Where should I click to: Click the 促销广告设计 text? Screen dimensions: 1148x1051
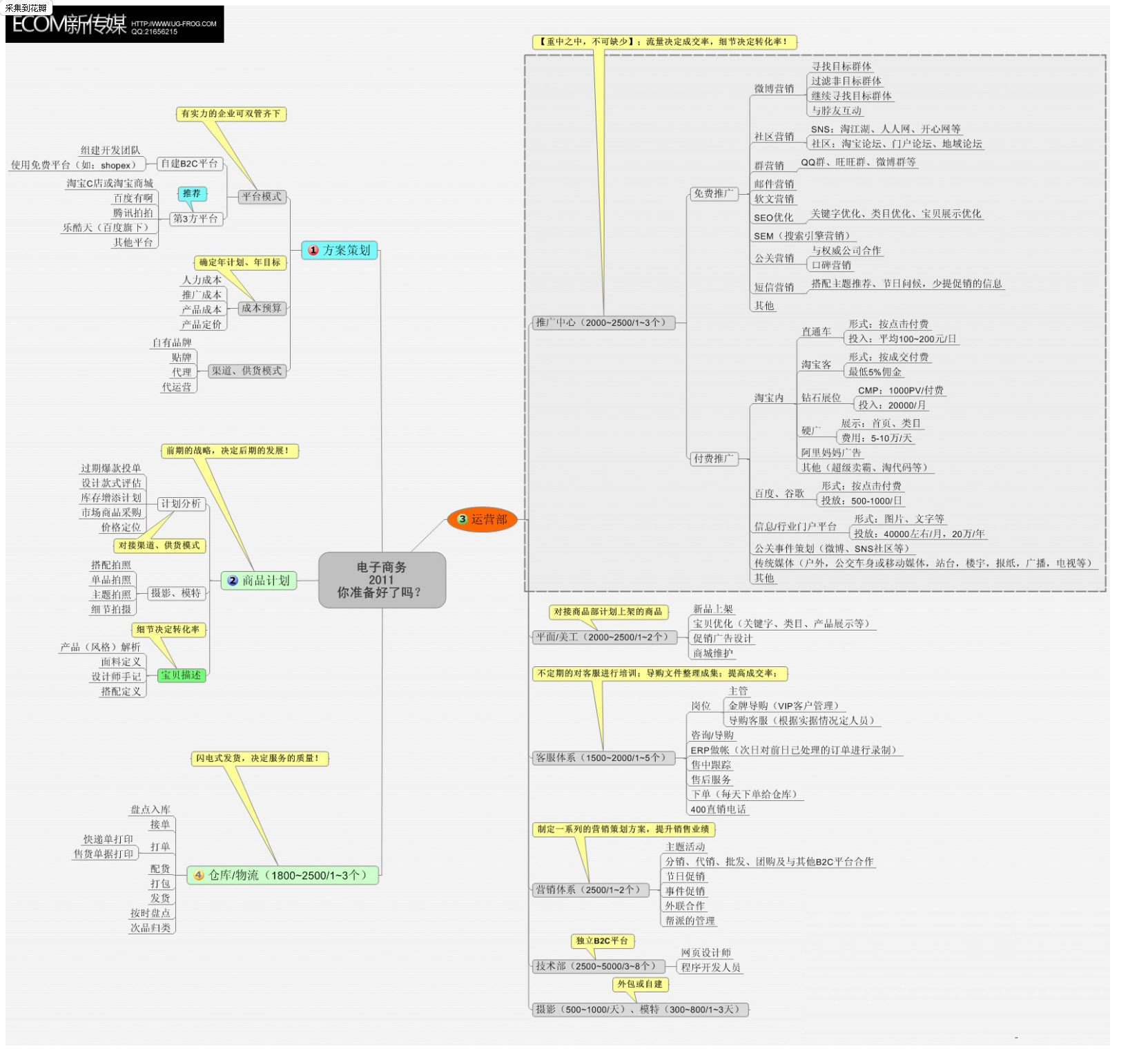pos(723,639)
